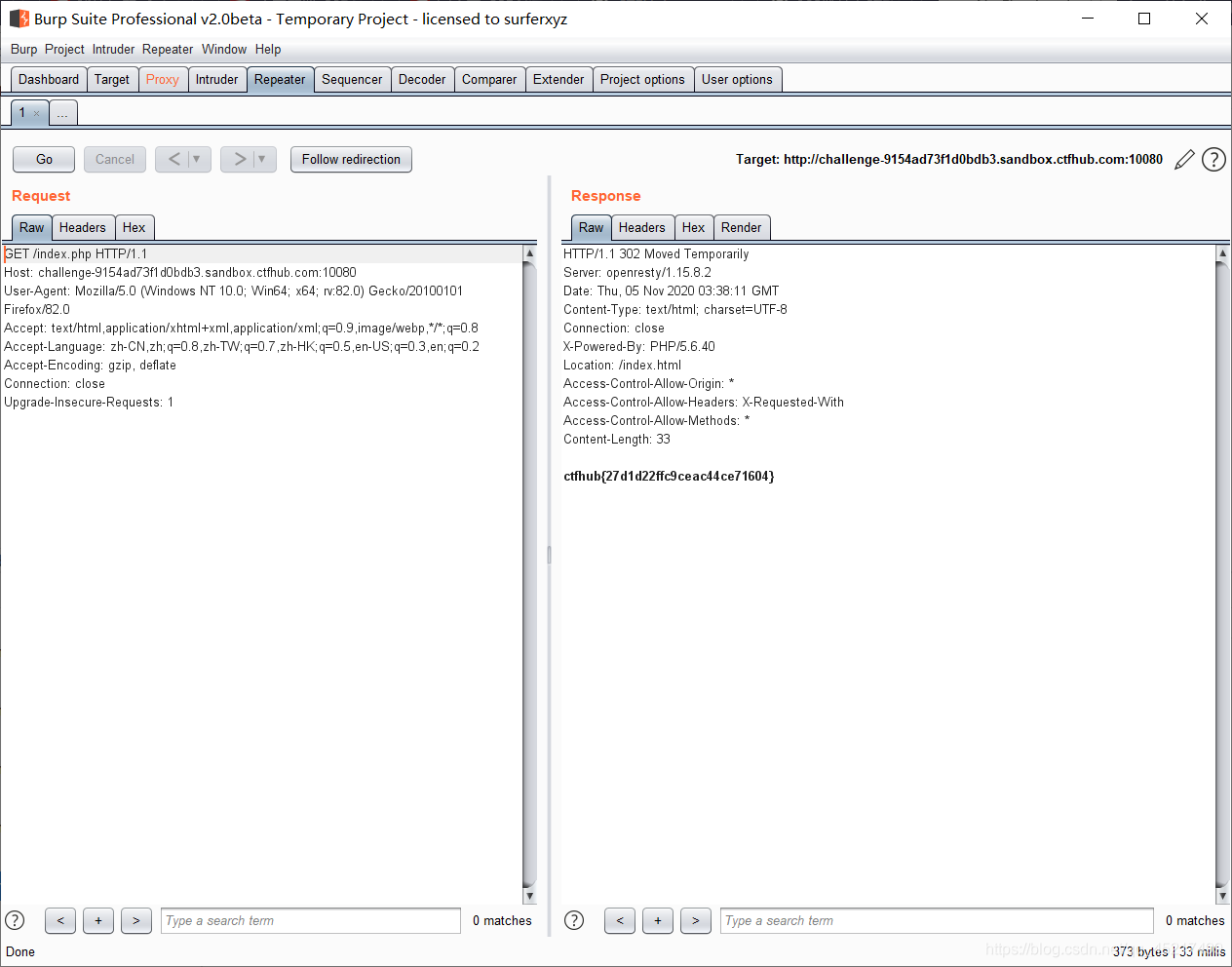Select the response Hex view tab

pos(694,228)
